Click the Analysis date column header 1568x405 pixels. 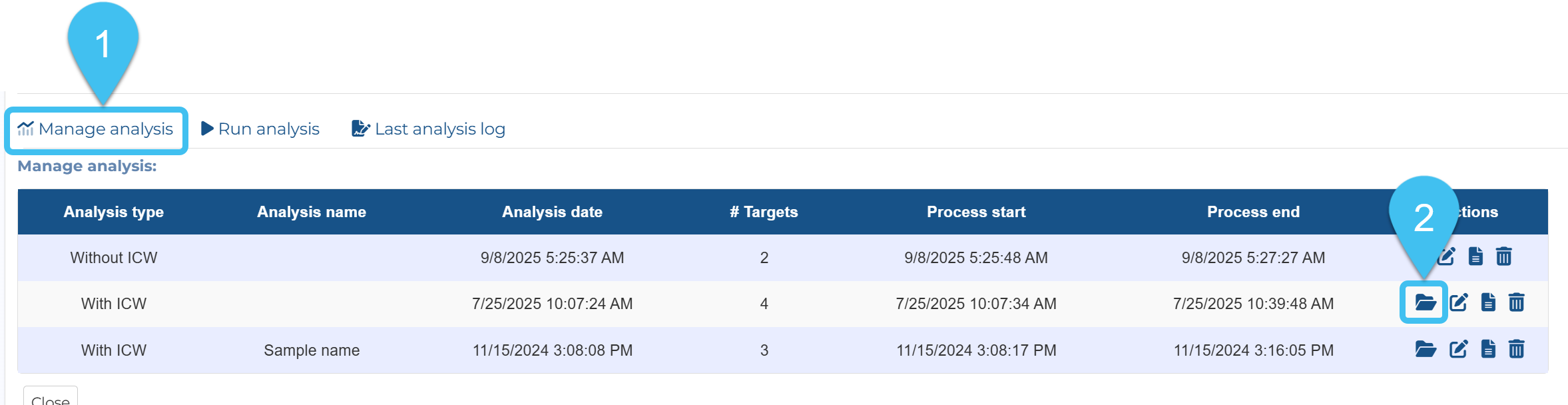click(x=552, y=212)
